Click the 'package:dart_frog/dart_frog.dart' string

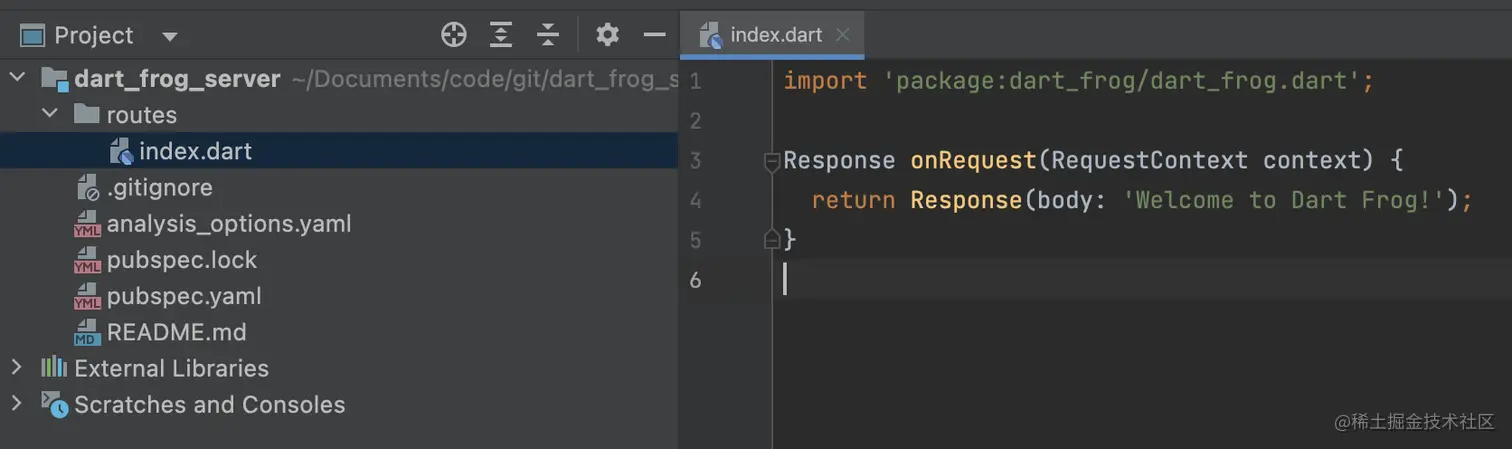click(x=1122, y=81)
